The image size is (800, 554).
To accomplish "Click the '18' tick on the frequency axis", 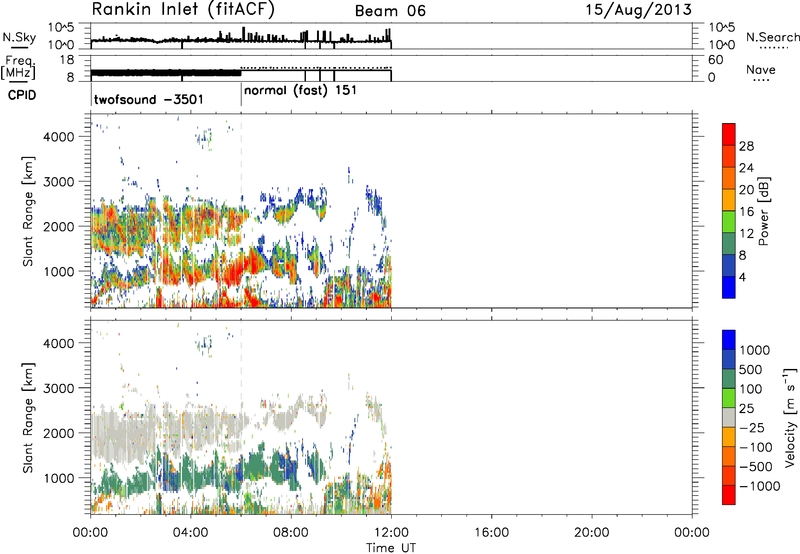I will (66, 60).
